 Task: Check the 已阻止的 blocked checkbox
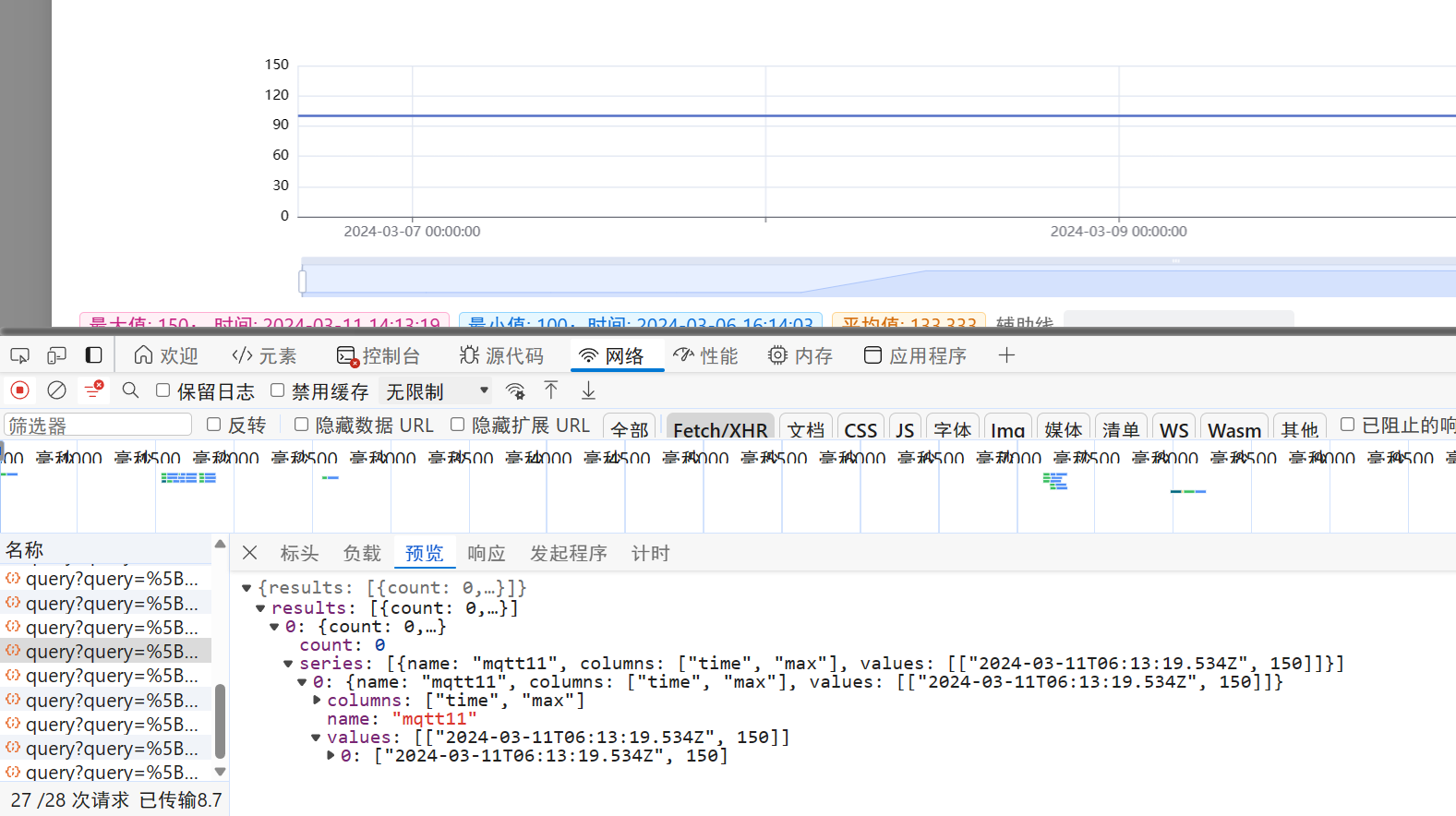click(1347, 425)
